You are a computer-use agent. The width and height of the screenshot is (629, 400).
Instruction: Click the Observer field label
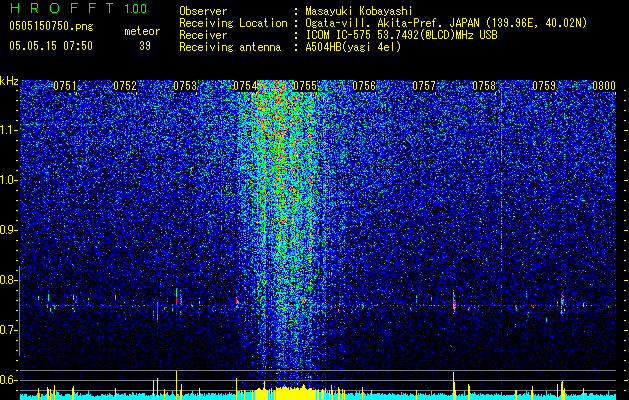203,11
